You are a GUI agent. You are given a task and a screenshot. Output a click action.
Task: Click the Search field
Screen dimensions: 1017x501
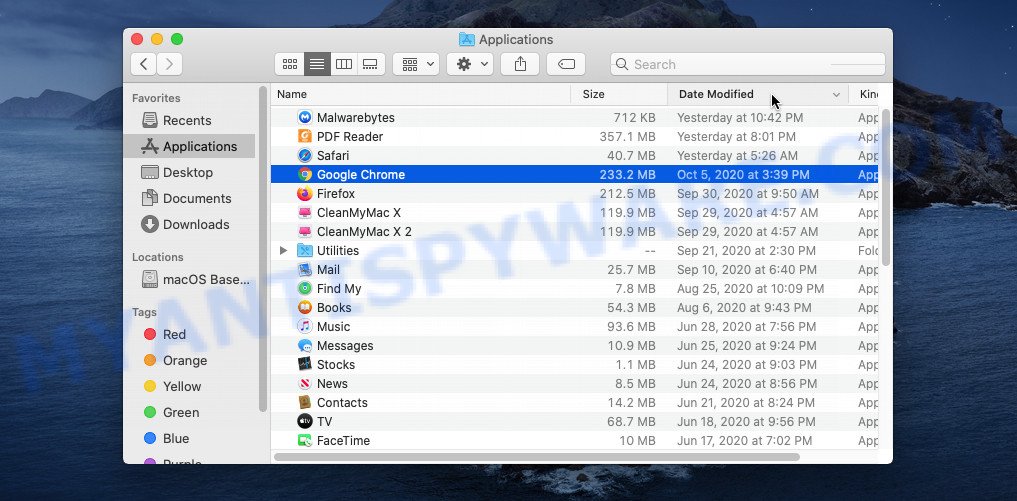(748, 64)
